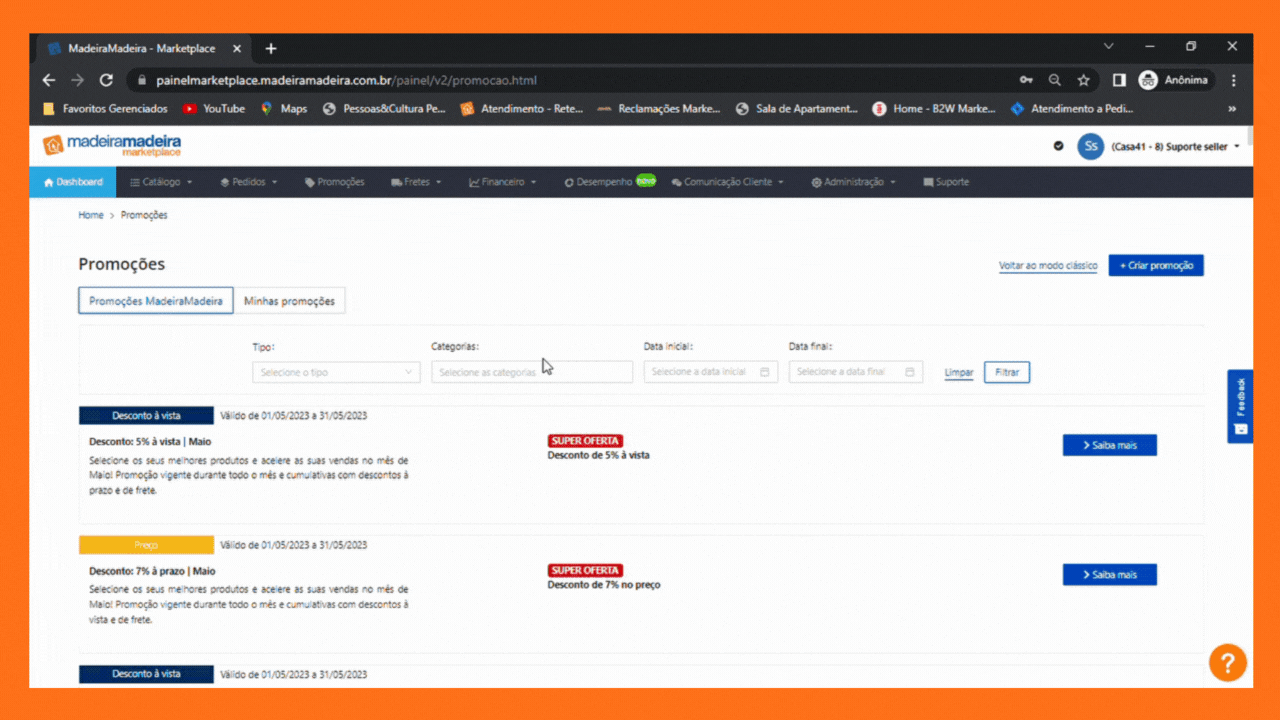Click the browser back arrow
Image resolution: width=1280 pixels, height=720 pixels.
tap(49, 80)
